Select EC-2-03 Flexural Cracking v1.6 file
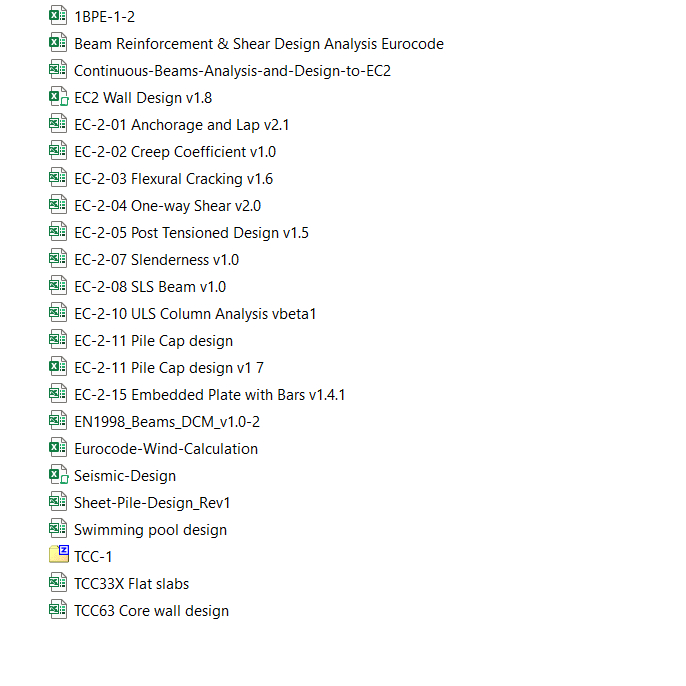686x686 pixels. (173, 179)
